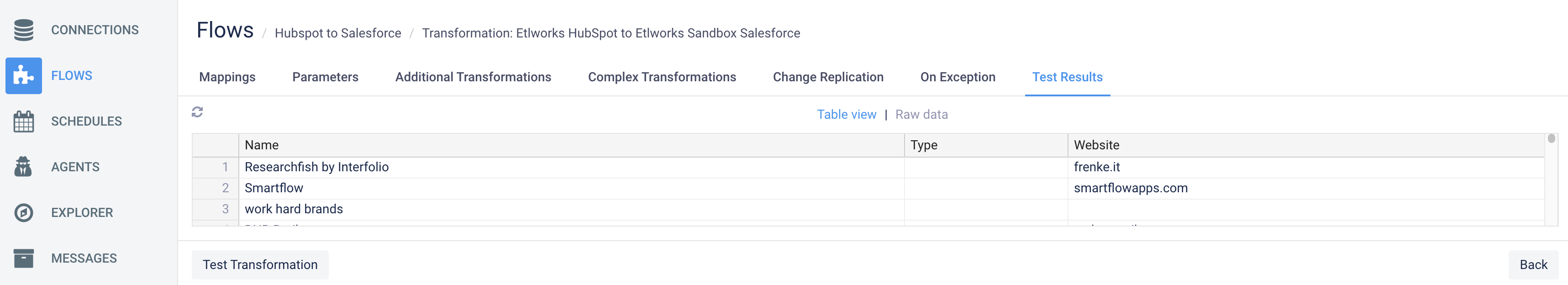Select Table view link

click(x=846, y=115)
